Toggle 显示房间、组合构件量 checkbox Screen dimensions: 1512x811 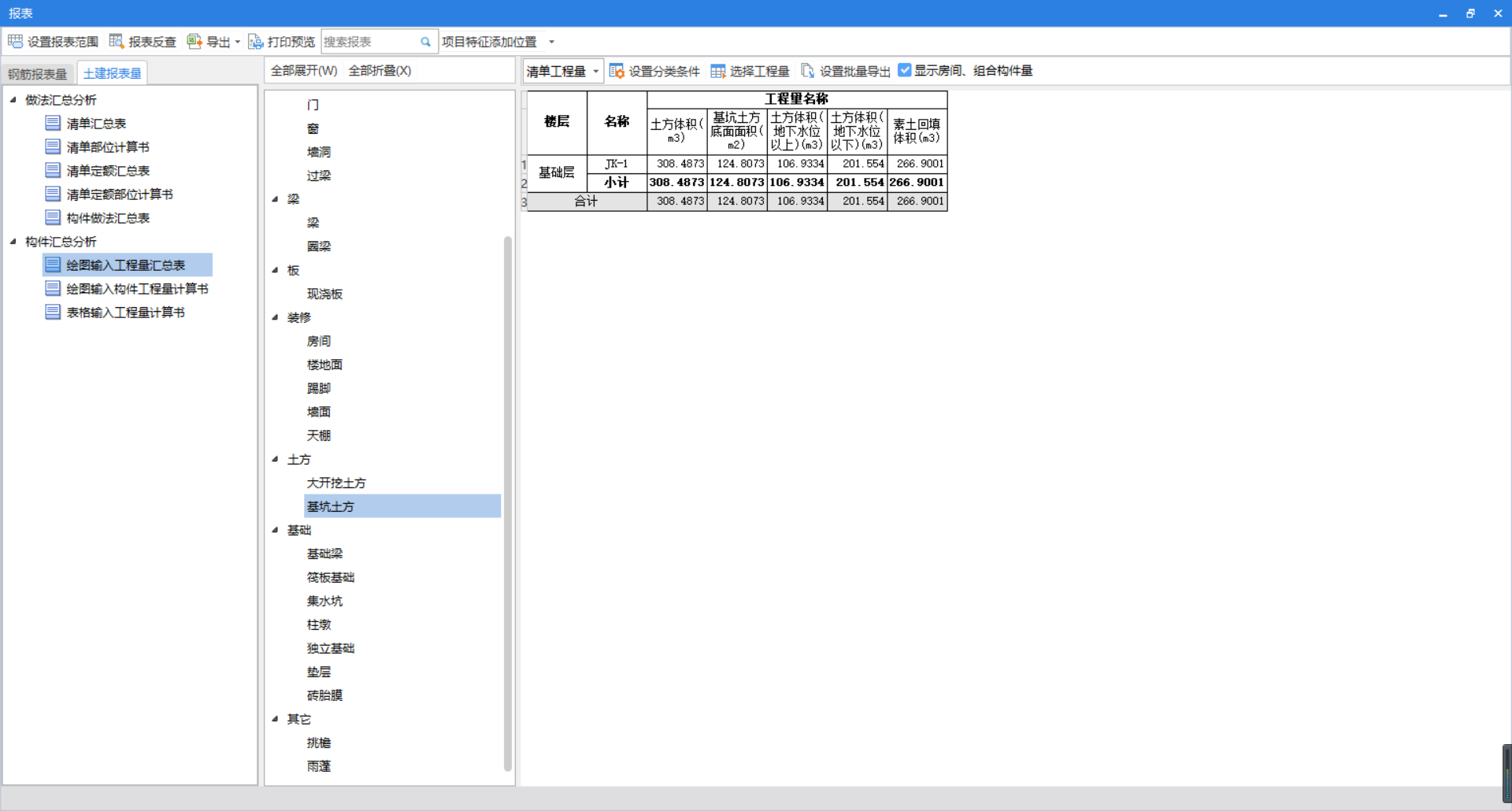point(905,70)
